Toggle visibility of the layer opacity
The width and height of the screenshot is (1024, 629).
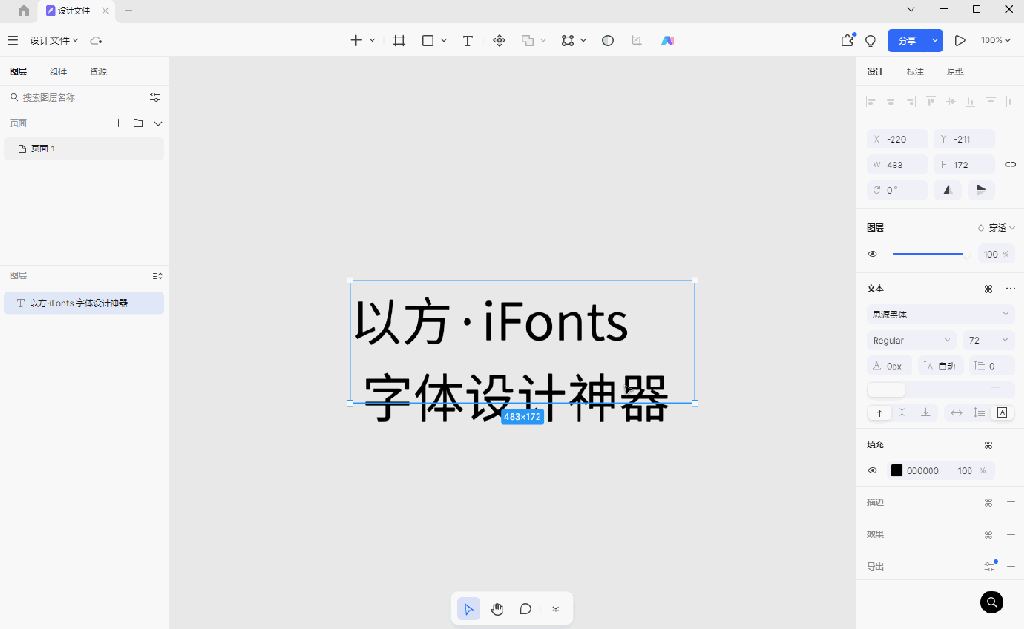pos(871,253)
